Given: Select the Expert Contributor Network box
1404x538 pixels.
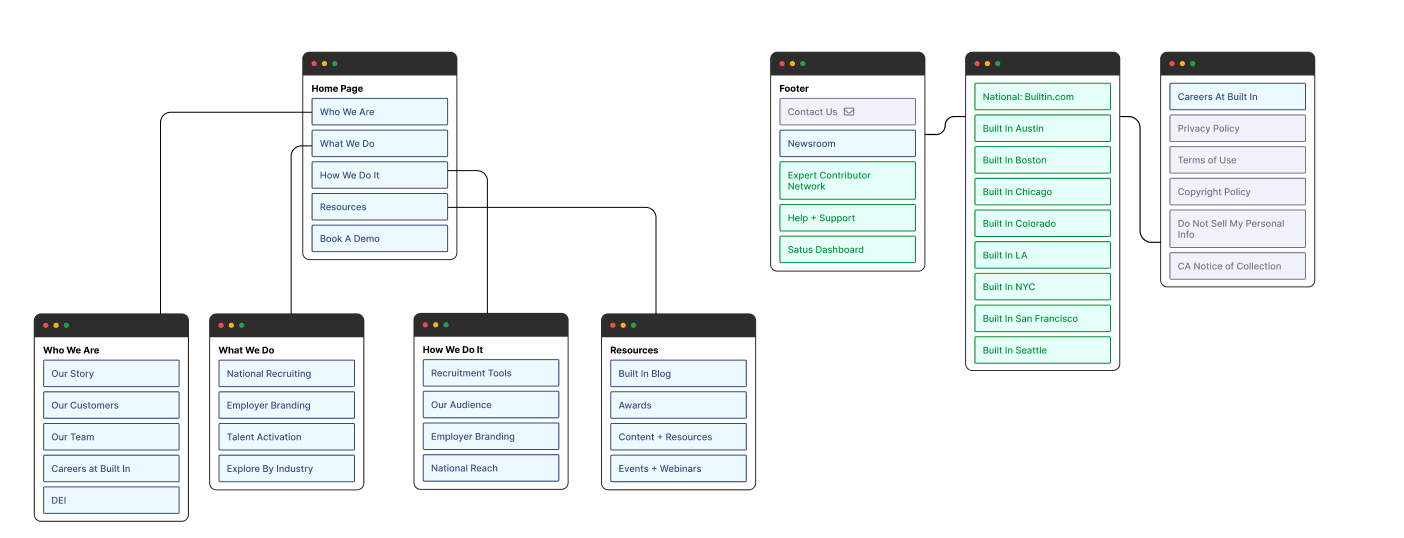Looking at the screenshot, I should [848, 181].
